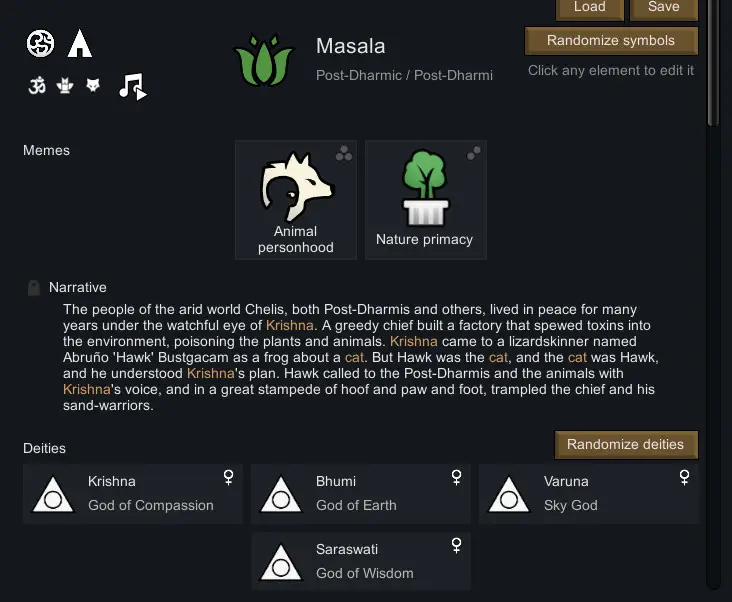Play the ritual music note icon
Viewport: 732px width, 602px height.
click(133, 86)
